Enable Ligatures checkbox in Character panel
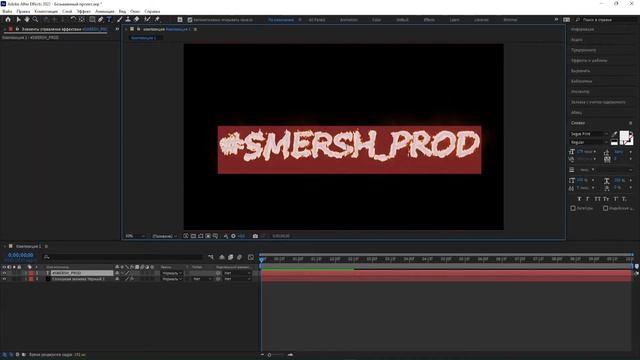 tap(573, 208)
